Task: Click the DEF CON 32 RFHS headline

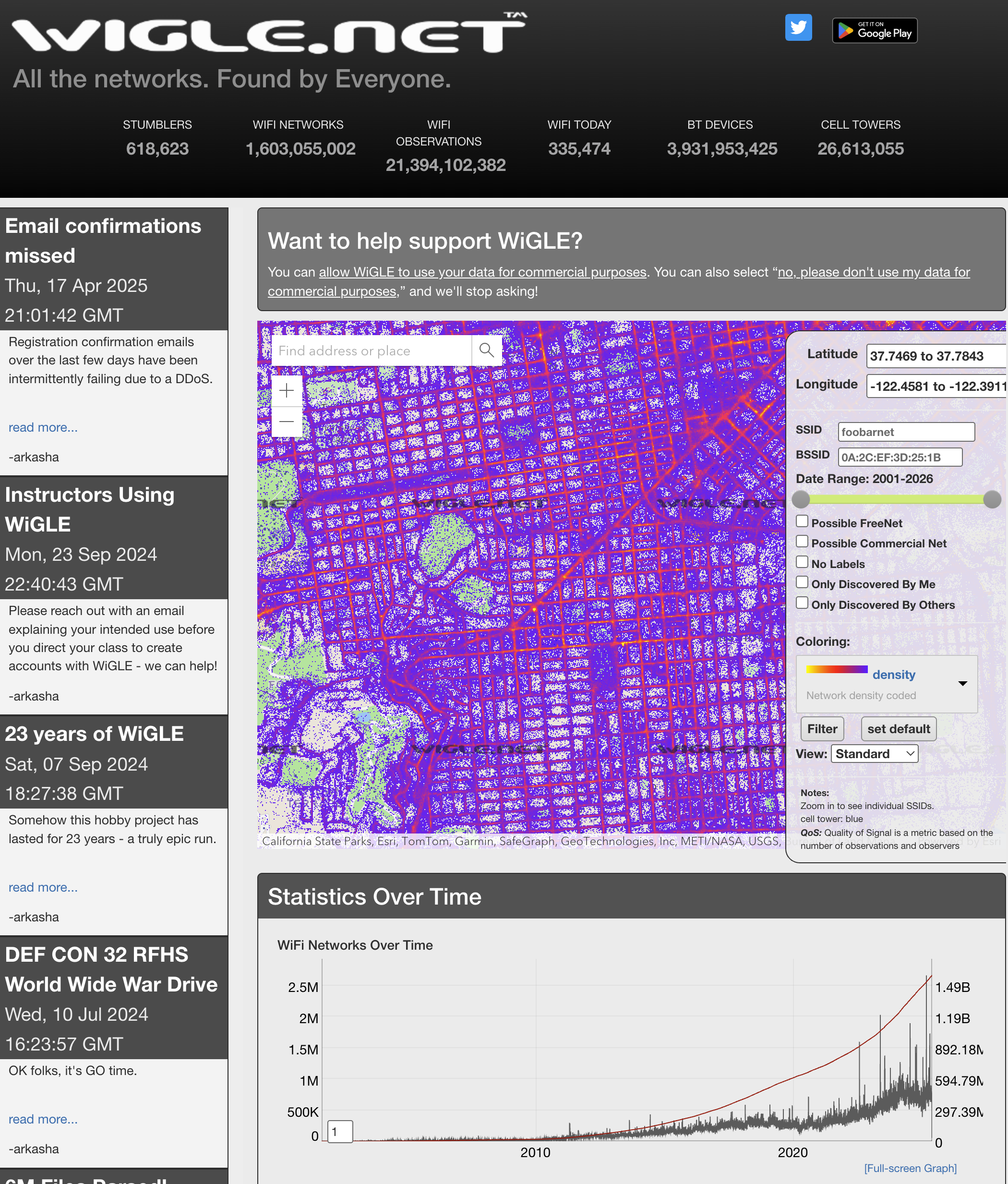Action: [111, 970]
